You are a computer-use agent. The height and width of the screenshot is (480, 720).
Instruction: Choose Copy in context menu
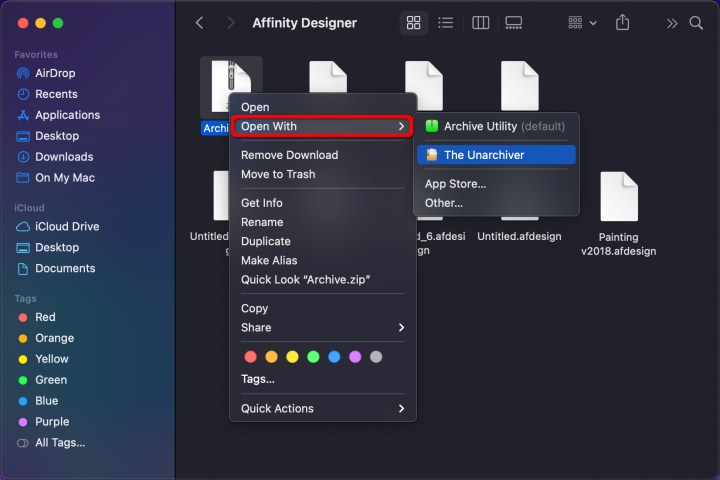322,308
